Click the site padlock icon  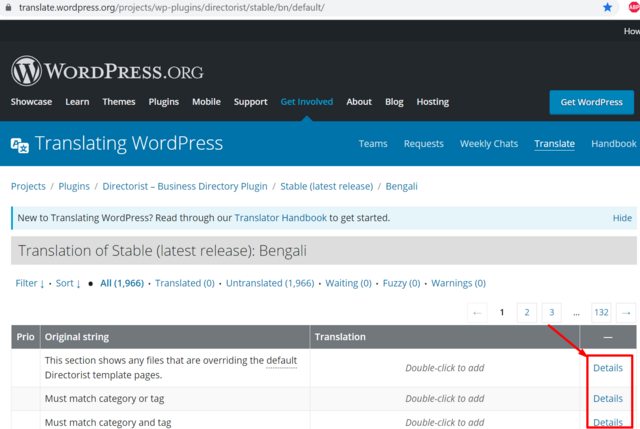[x=8, y=7]
